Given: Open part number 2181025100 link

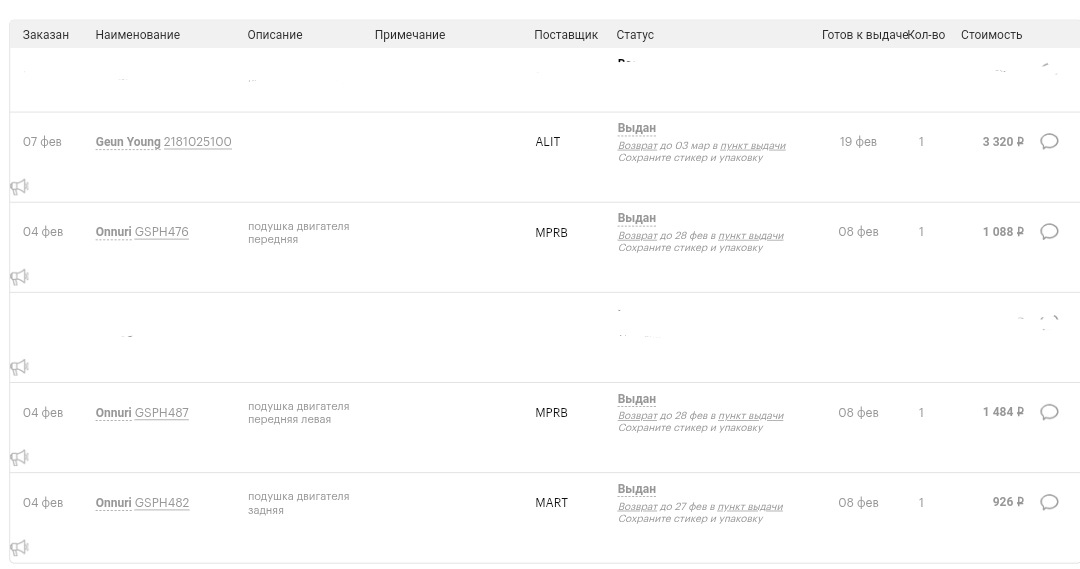Looking at the screenshot, I should click(x=197, y=142).
